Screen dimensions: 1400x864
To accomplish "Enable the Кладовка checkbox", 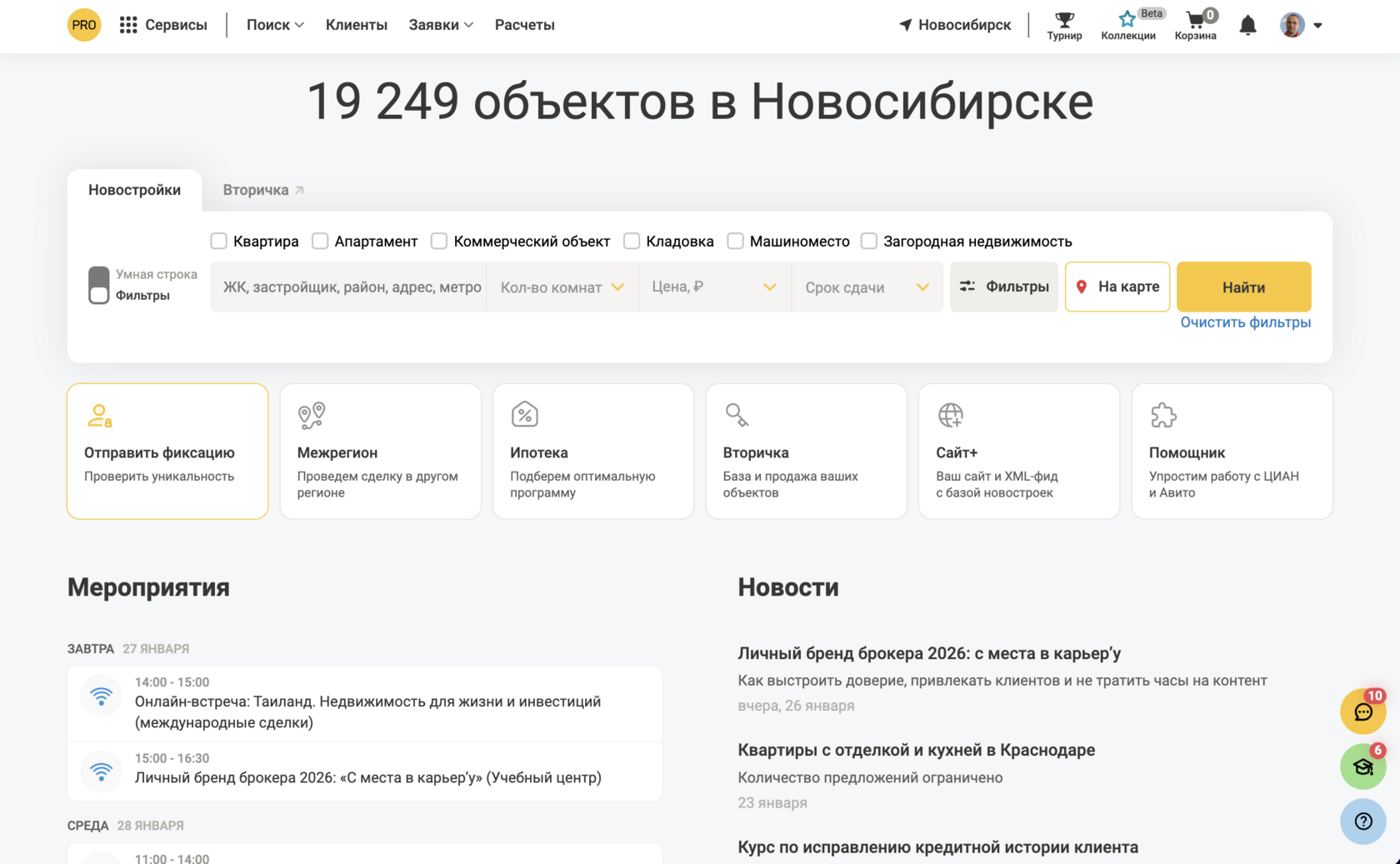I will tap(632, 241).
